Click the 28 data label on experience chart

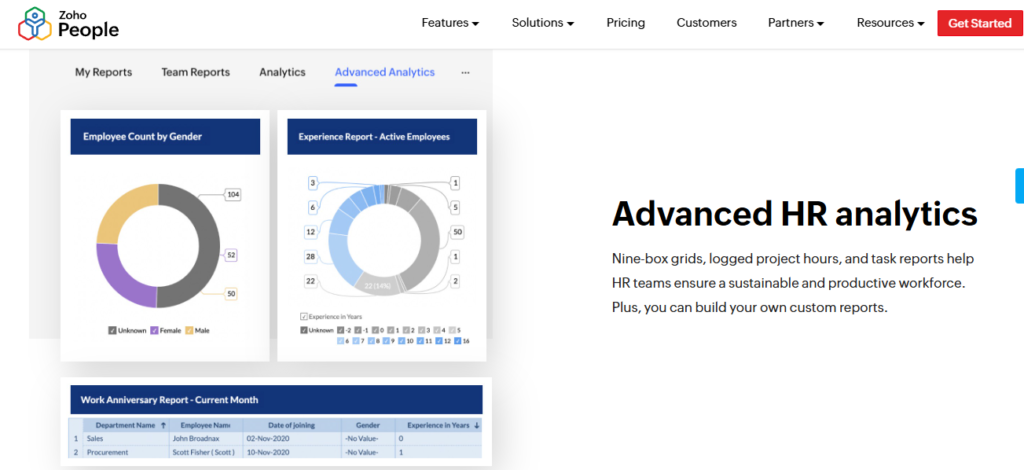click(x=312, y=257)
